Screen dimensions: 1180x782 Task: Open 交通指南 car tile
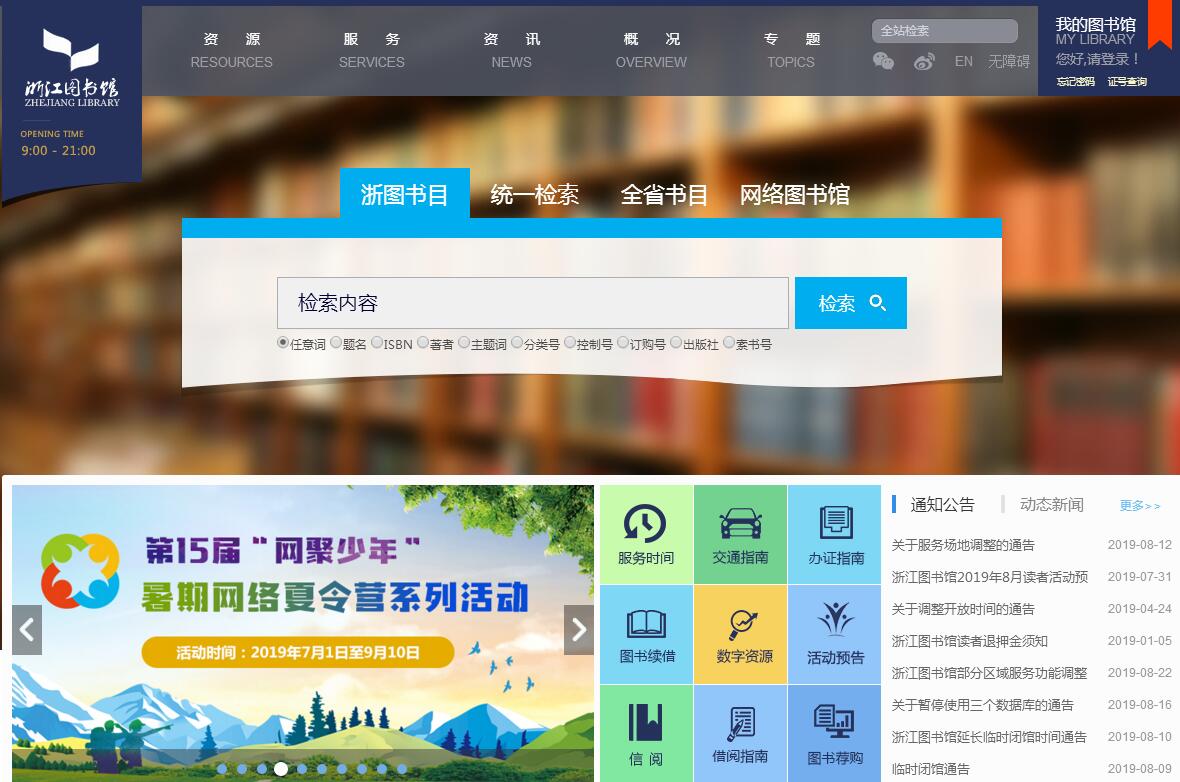740,534
